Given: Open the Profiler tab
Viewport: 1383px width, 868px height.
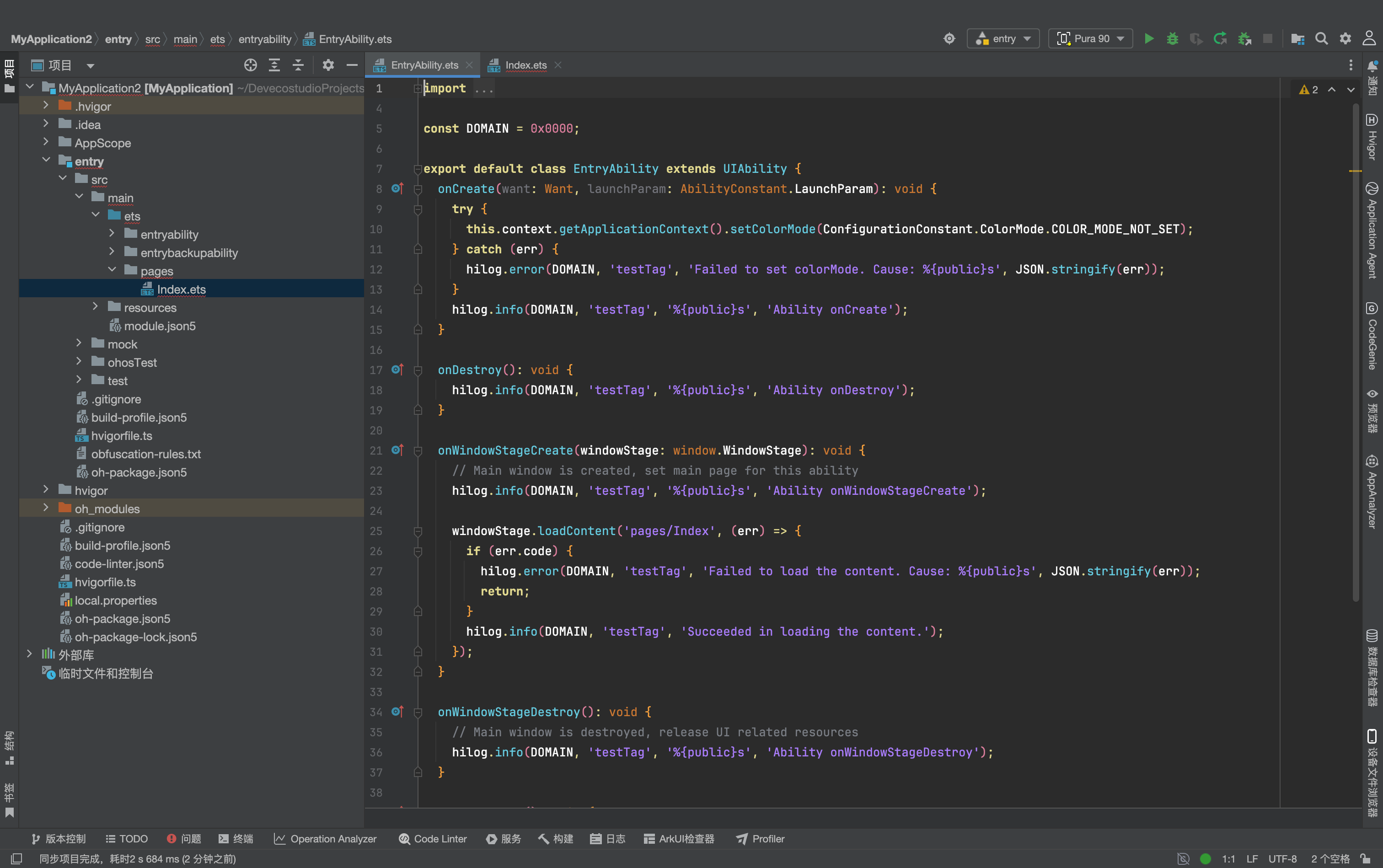Looking at the screenshot, I should (760, 839).
